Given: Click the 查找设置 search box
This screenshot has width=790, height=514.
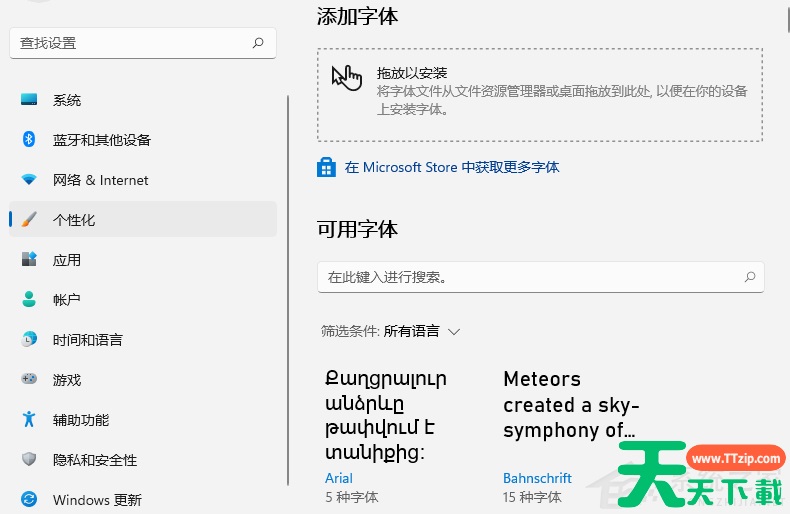Looking at the screenshot, I should tap(143, 43).
